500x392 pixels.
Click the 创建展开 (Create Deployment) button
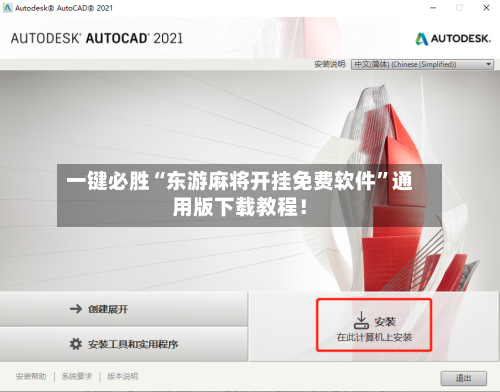pyautogui.click(x=124, y=309)
